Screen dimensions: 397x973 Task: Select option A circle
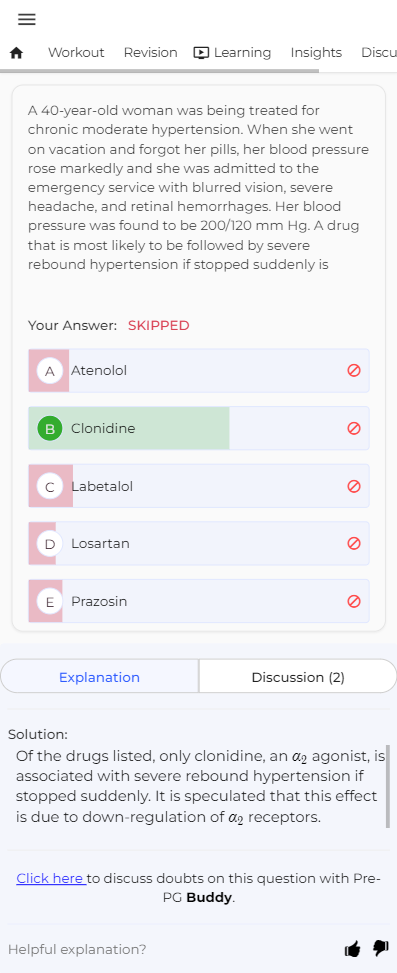click(50, 371)
